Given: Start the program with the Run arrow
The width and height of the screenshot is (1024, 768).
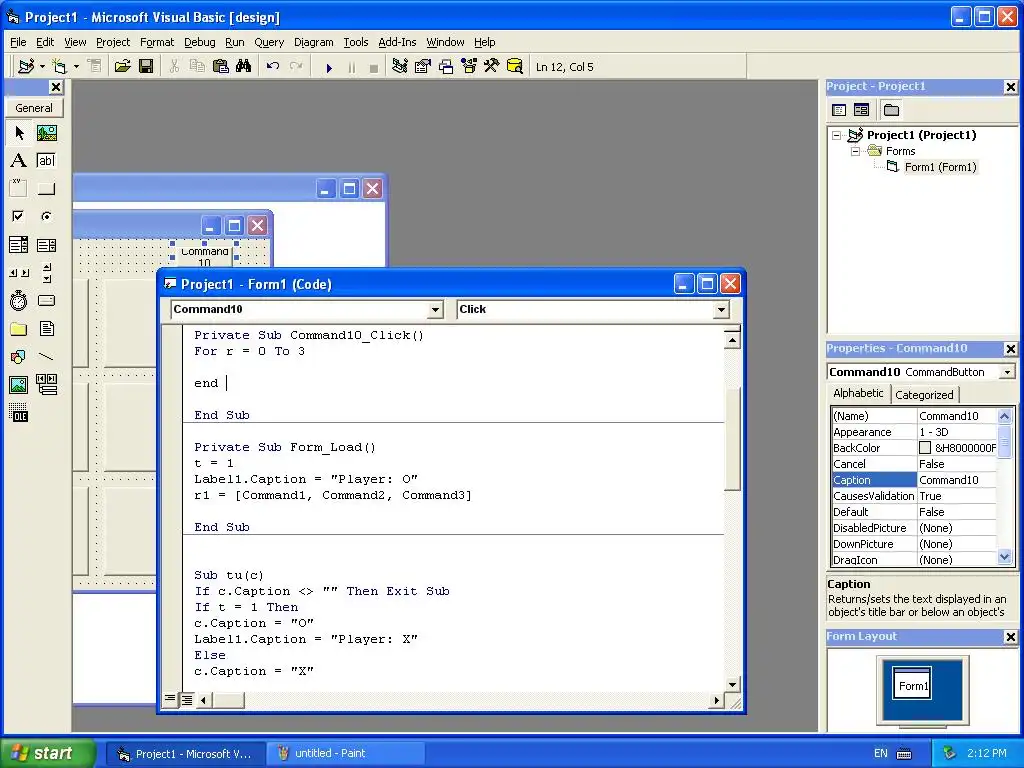Looking at the screenshot, I should (329, 67).
